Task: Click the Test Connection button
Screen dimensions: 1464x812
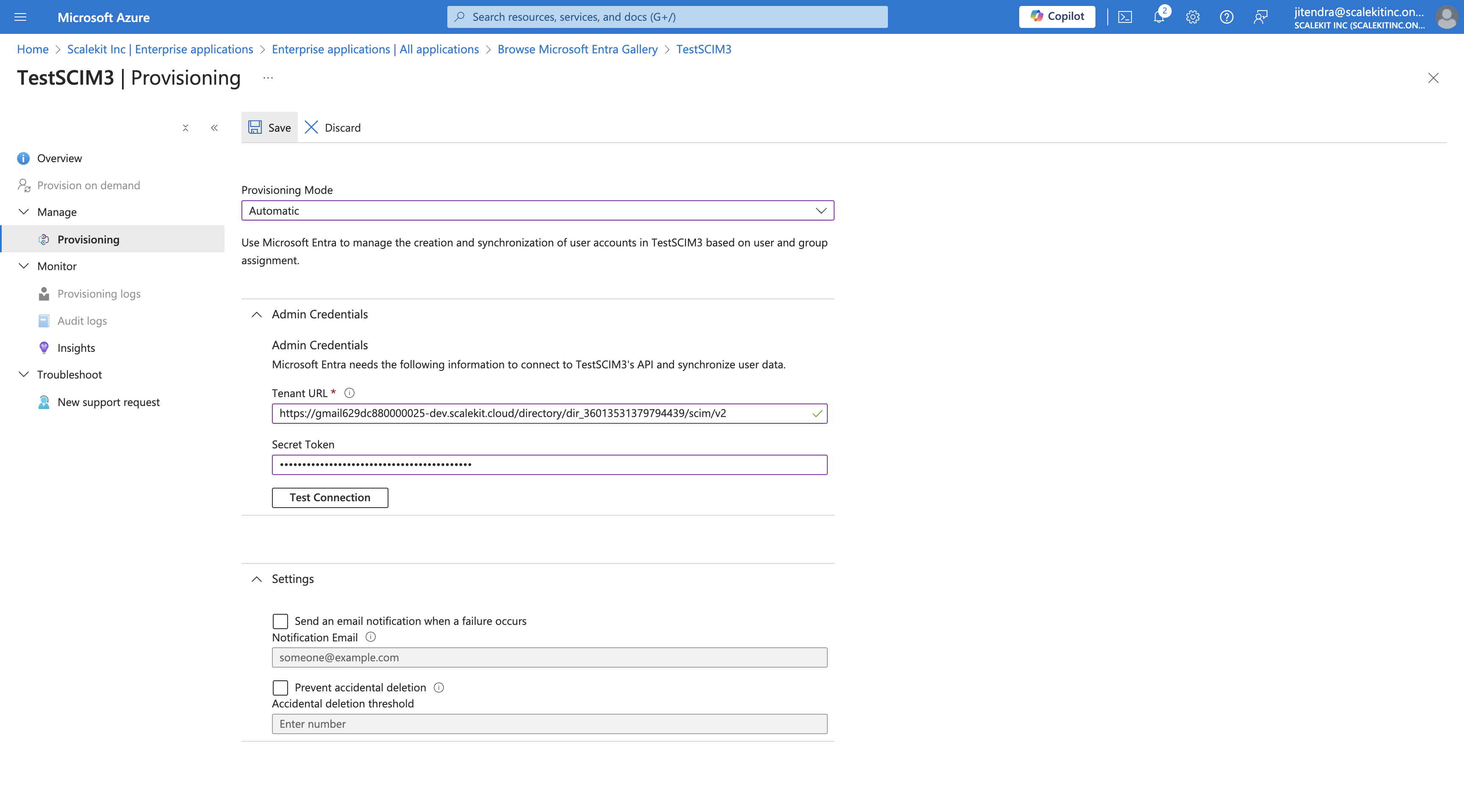Action: point(330,497)
